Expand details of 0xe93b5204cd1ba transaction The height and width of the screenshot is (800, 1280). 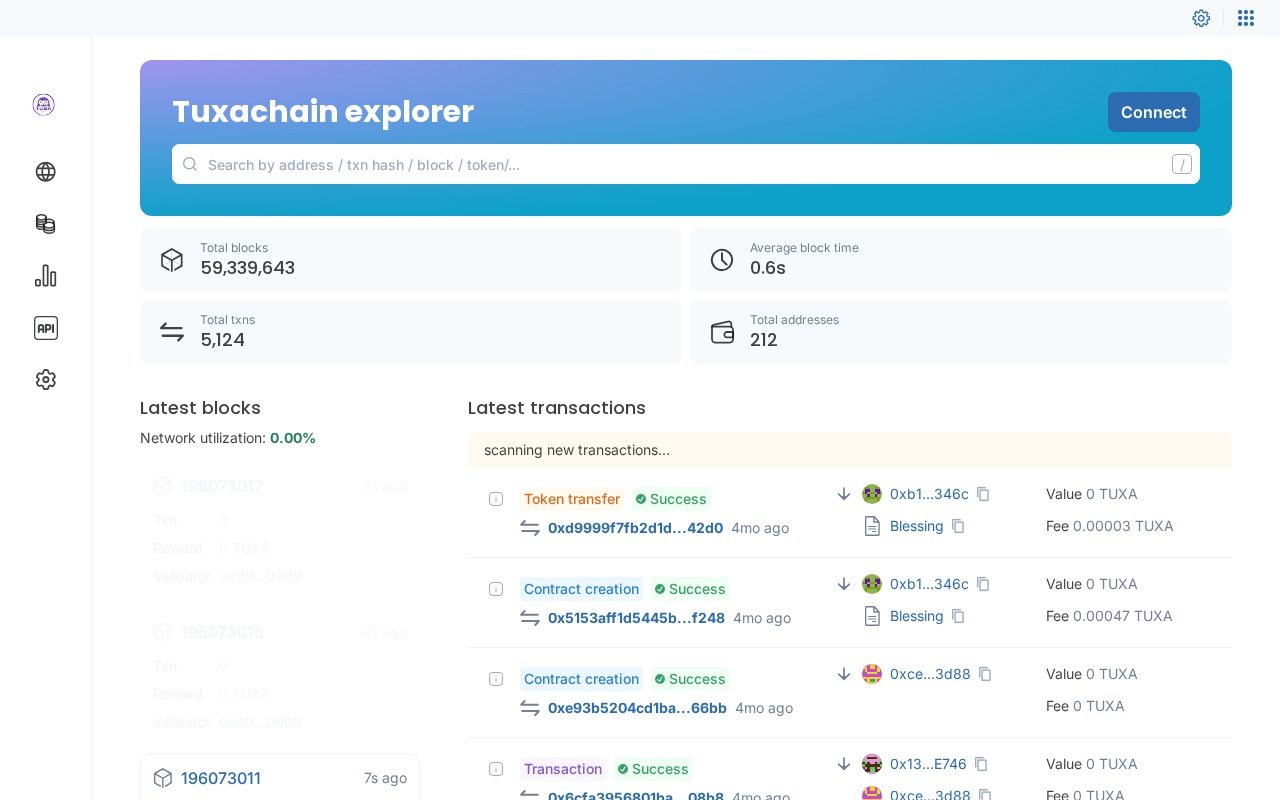[496, 679]
